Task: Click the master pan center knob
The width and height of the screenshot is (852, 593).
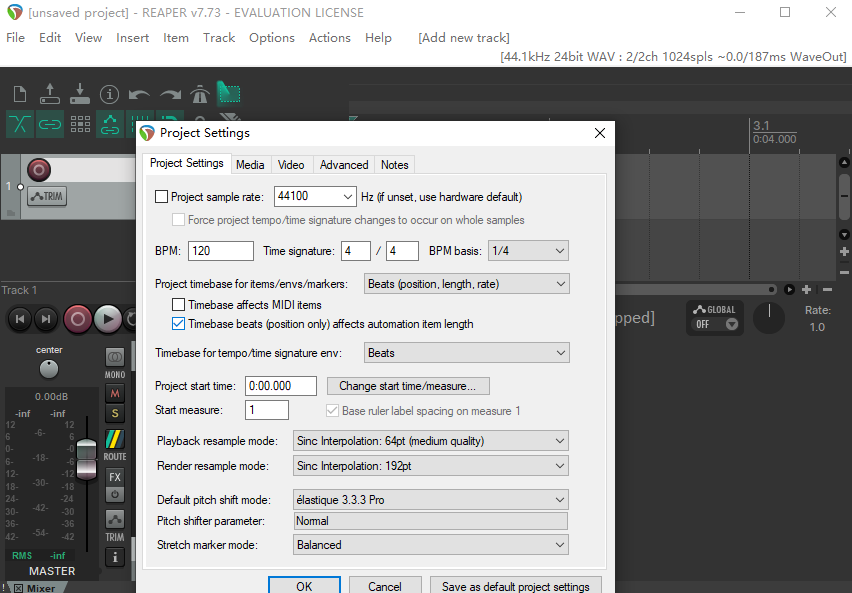Action: point(49,369)
